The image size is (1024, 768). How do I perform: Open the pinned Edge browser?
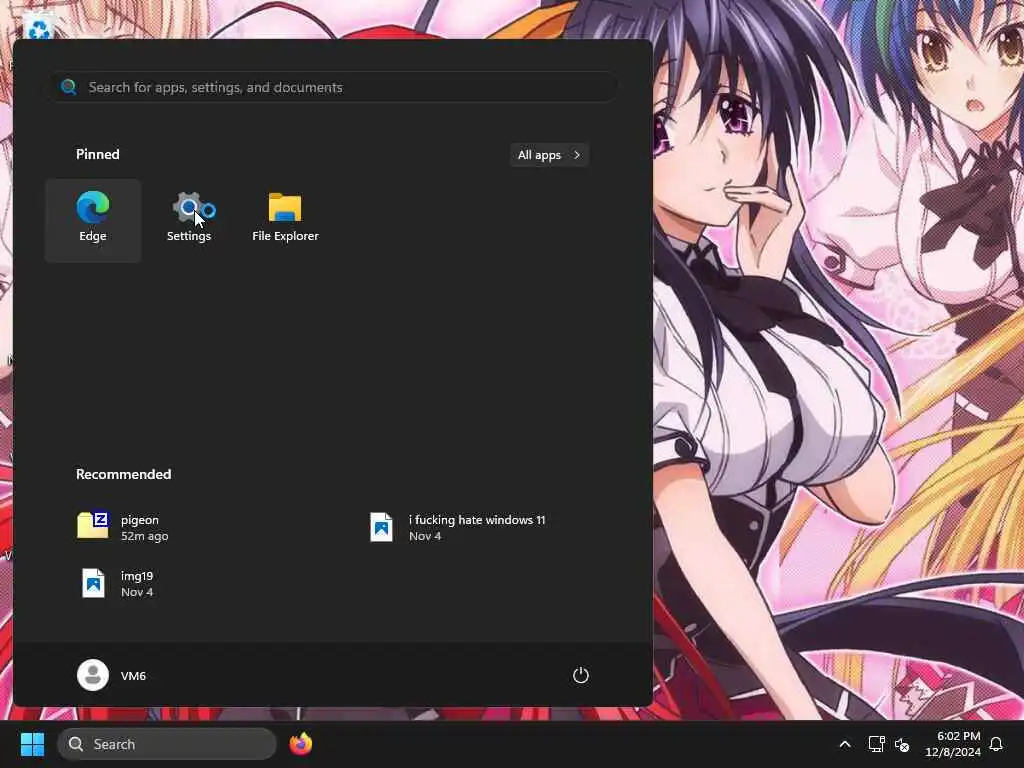point(93,220)
